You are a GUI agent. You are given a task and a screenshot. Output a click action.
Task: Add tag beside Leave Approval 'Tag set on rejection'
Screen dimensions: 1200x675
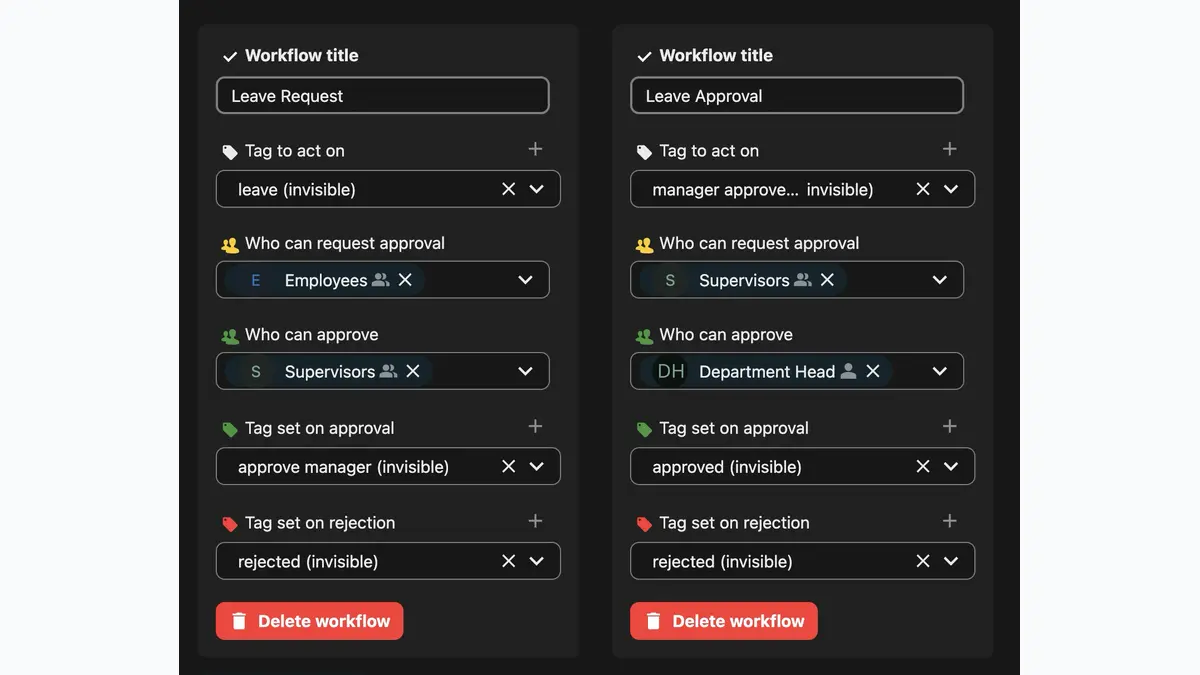[x=949, y=521]
